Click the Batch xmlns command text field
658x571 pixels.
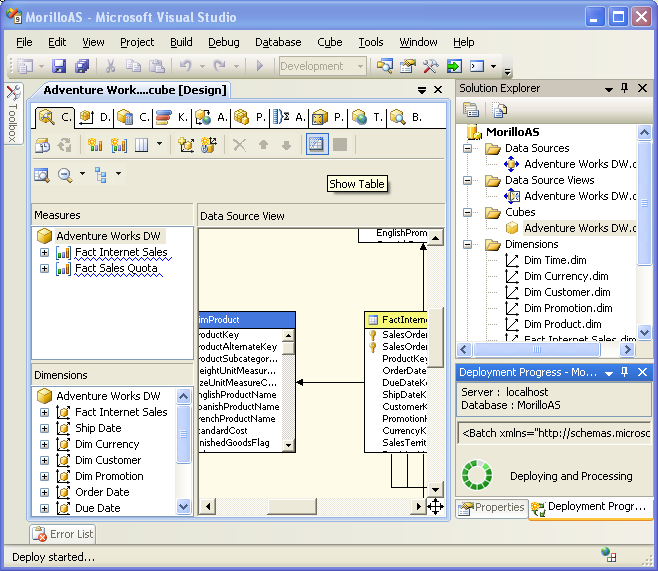pyautogui.click(x=555, y=433)
